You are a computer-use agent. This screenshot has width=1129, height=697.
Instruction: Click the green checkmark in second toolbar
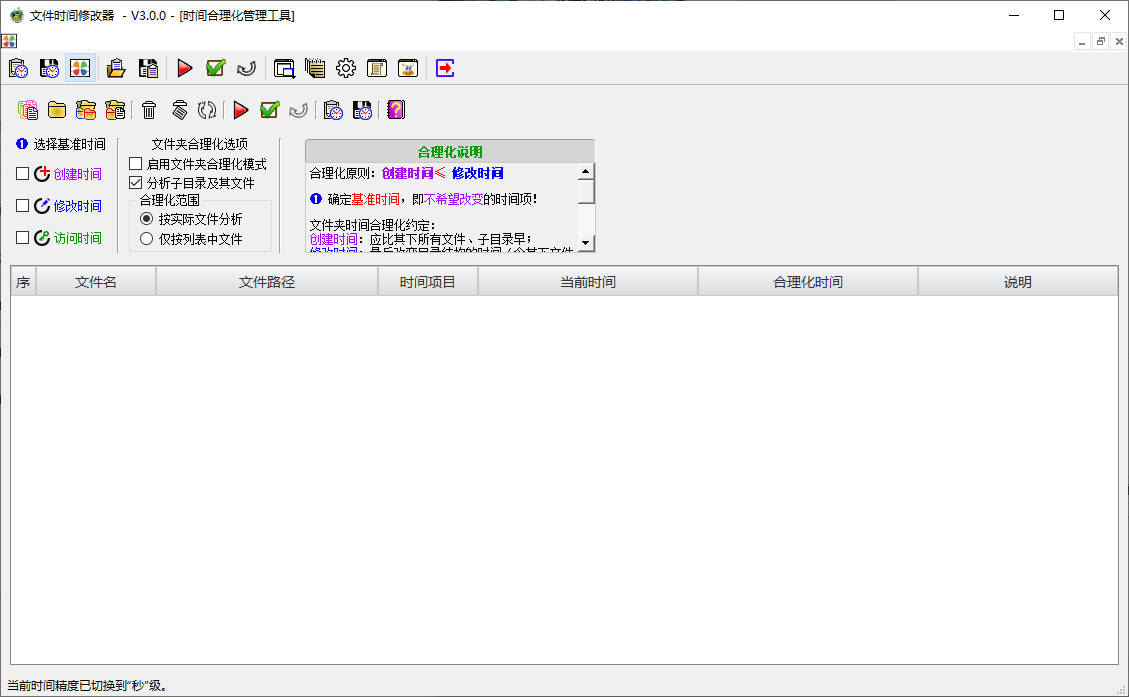click(269, 109)
